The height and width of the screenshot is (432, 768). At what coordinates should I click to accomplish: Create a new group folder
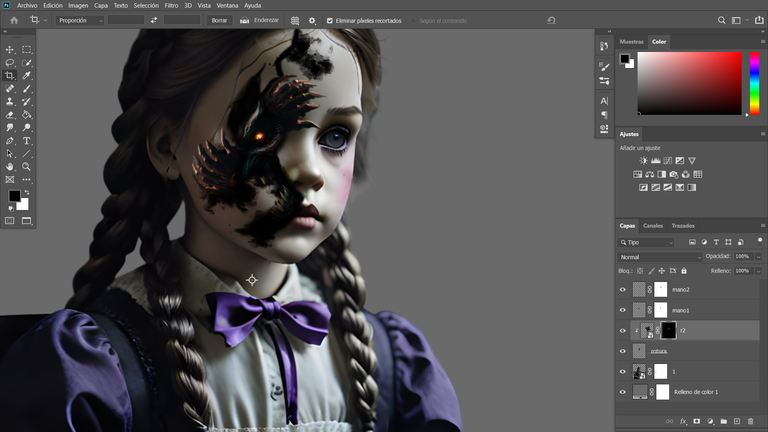pyautogui.click(x=723, y=421)
